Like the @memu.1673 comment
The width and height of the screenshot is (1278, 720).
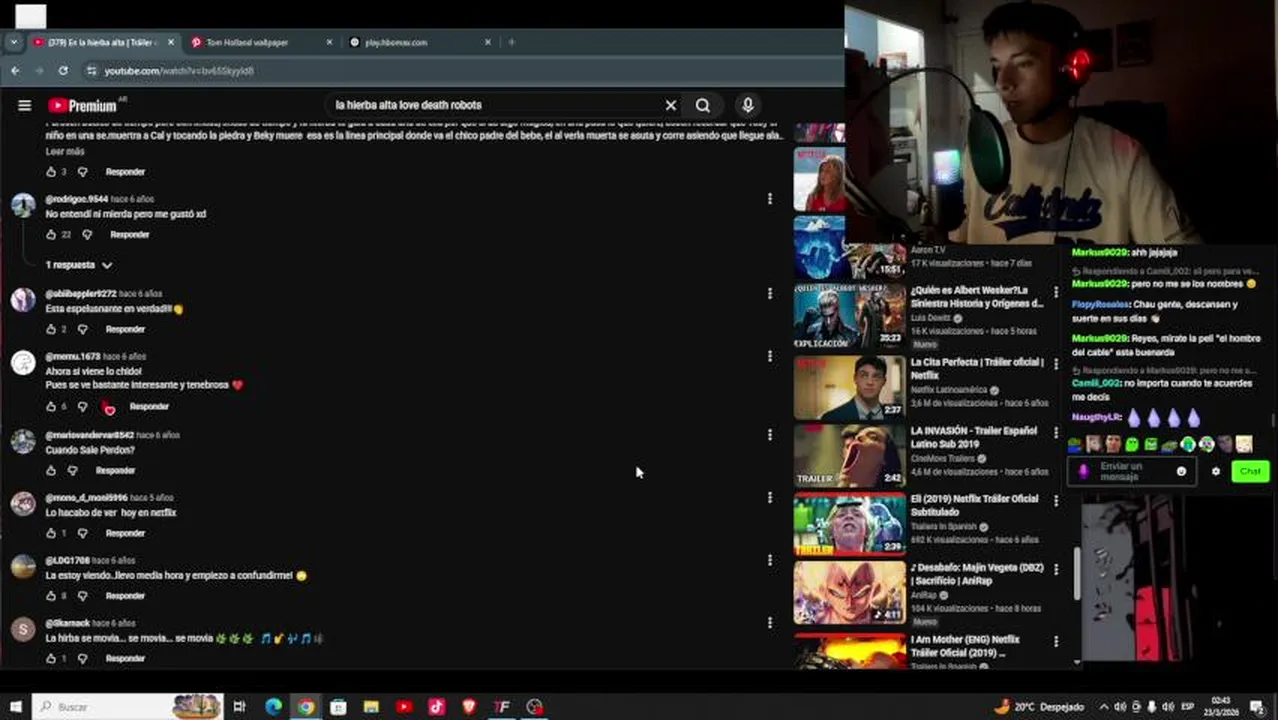tap(51, 407)
